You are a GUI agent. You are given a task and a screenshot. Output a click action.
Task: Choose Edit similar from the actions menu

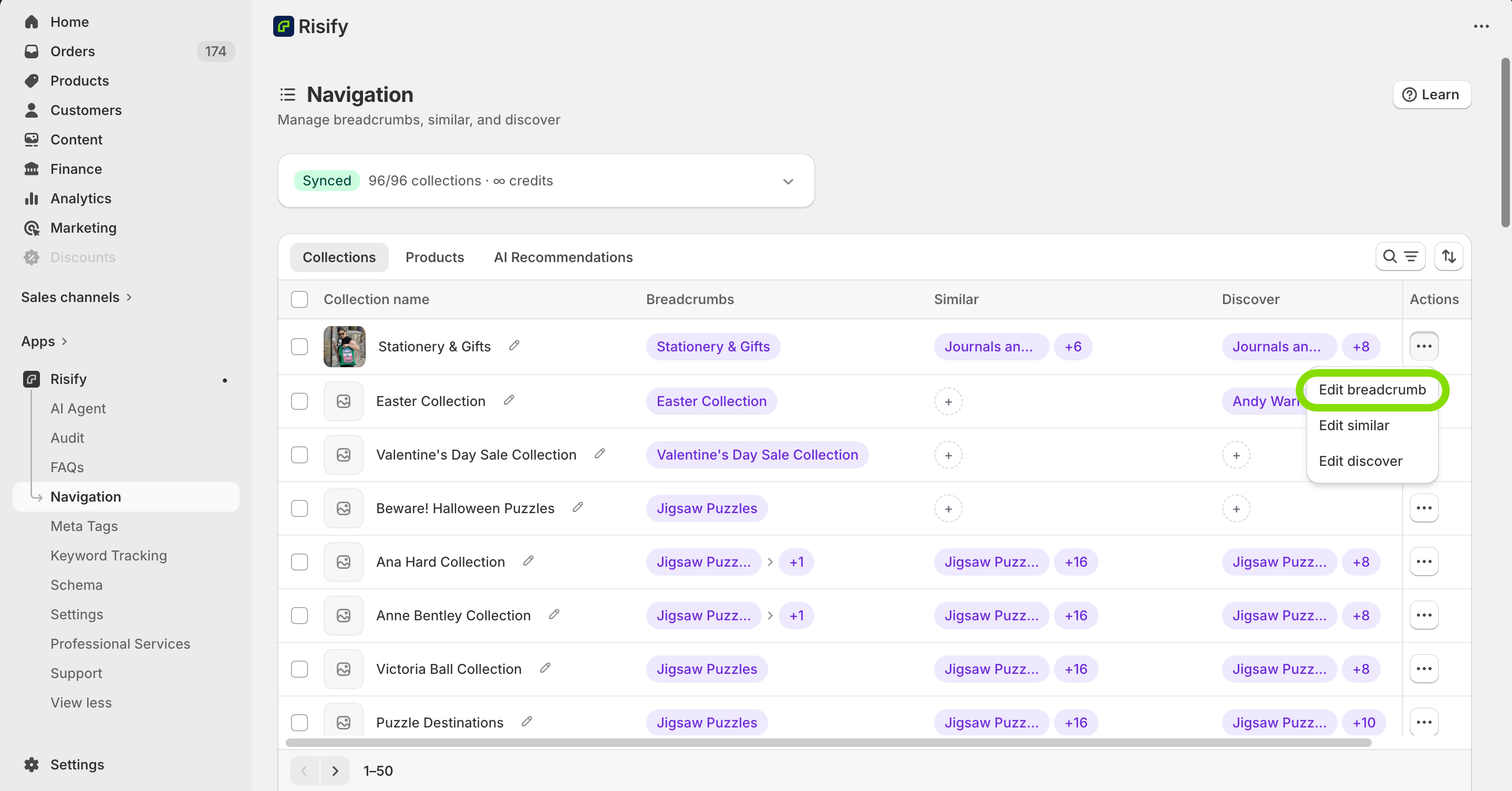pos(1353,425)
